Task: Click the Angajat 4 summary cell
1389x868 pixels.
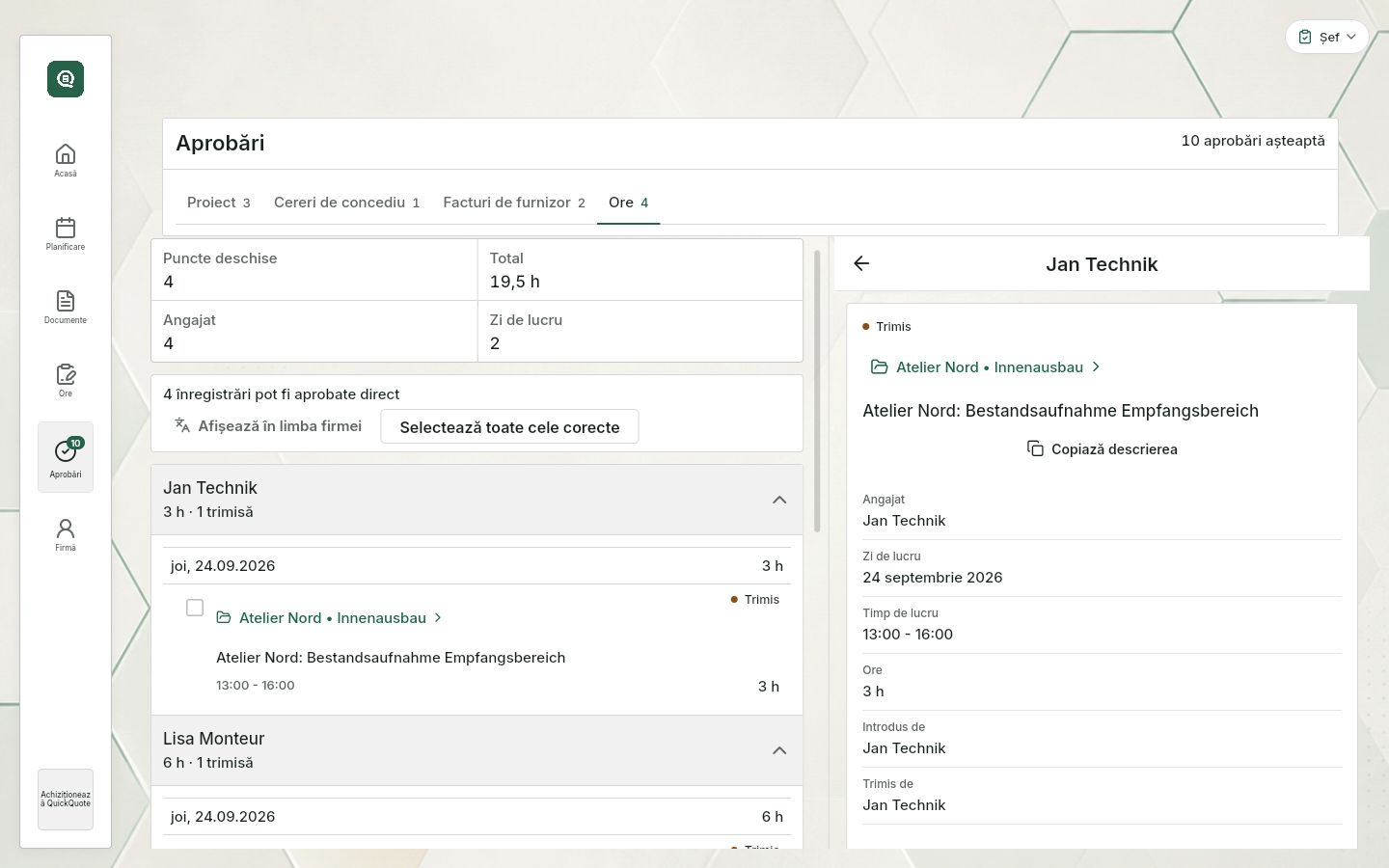Action: tap(313, 332)
